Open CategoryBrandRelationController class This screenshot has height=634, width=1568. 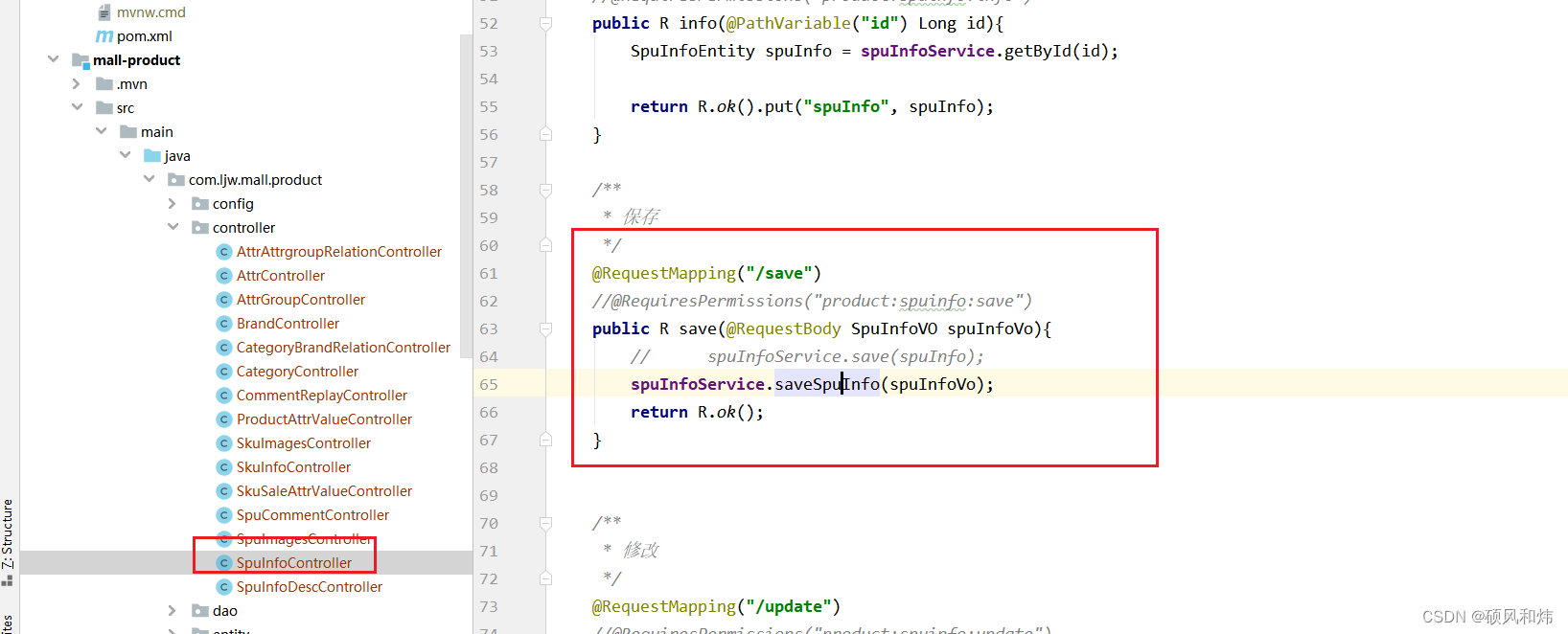343,347
